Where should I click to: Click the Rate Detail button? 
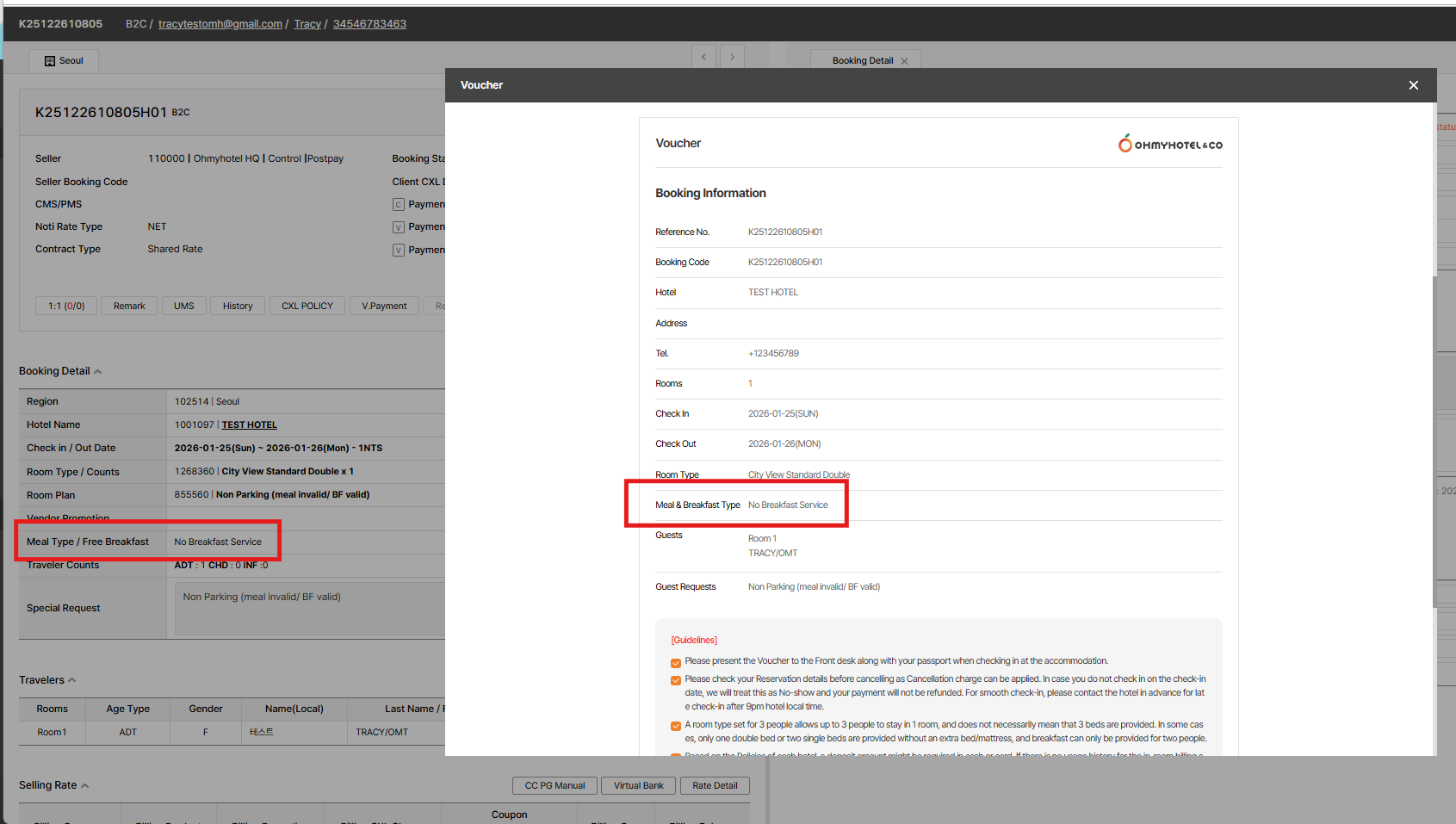[x=715, y=785]
